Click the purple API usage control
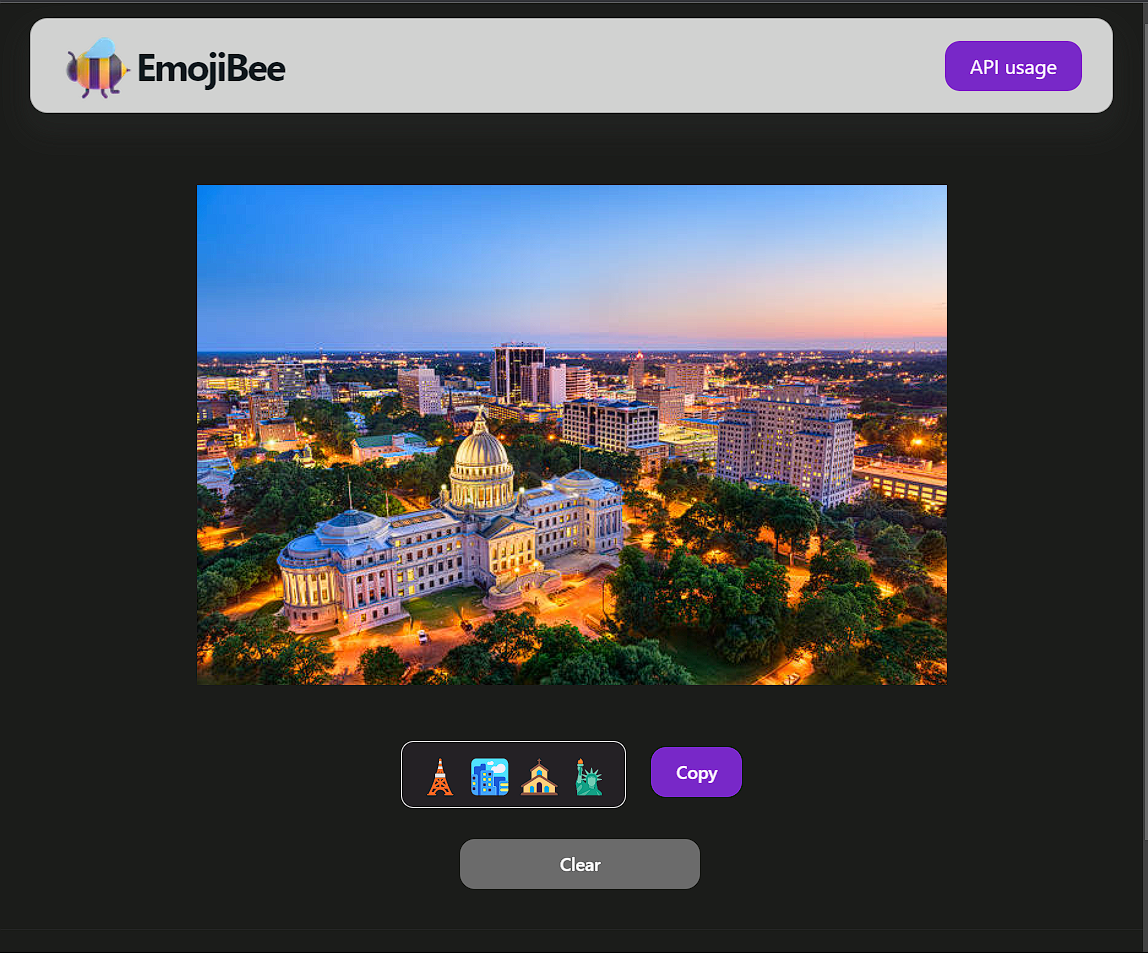The height and width of the screenshot is (953, 1148). (x=1013, y=66)
